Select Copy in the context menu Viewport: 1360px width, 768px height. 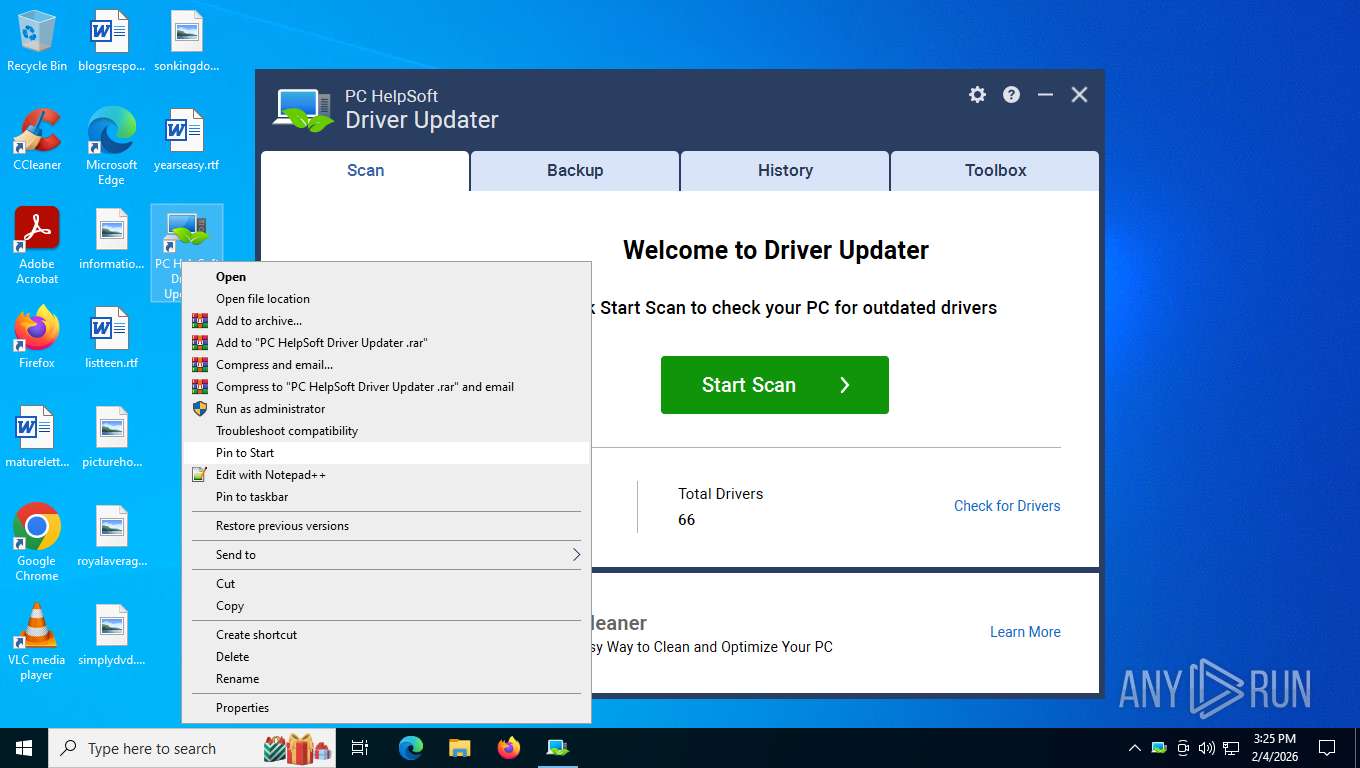click(x=386, y=606)
